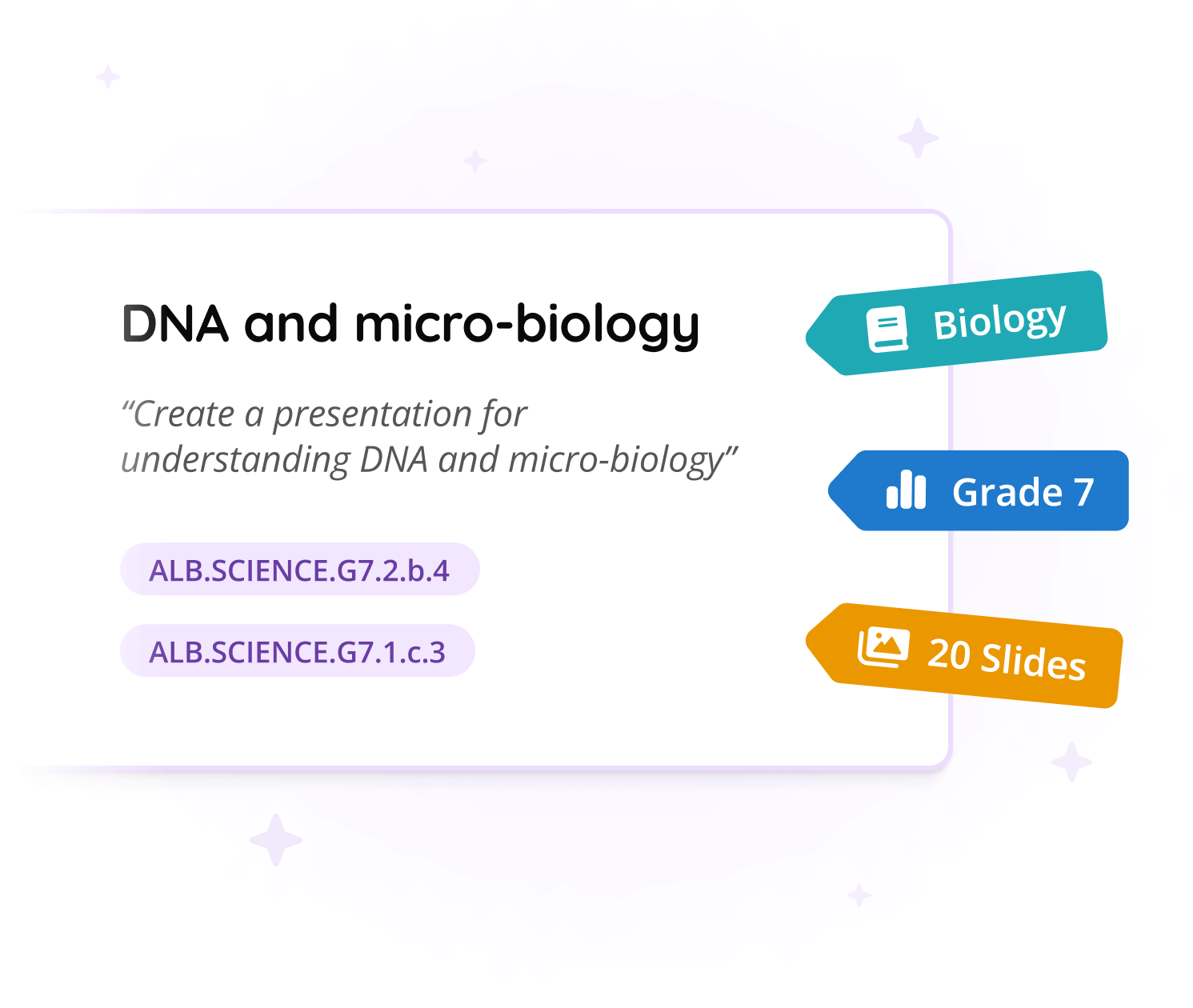The height and width of the screenshot is (1008, 1193).
Task: Click the small sparkle in the top-left corner
Action: pos(107,78)
